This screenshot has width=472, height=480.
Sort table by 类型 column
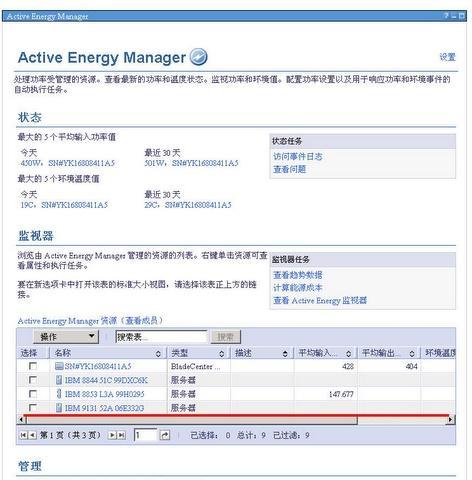click(222, 354)
